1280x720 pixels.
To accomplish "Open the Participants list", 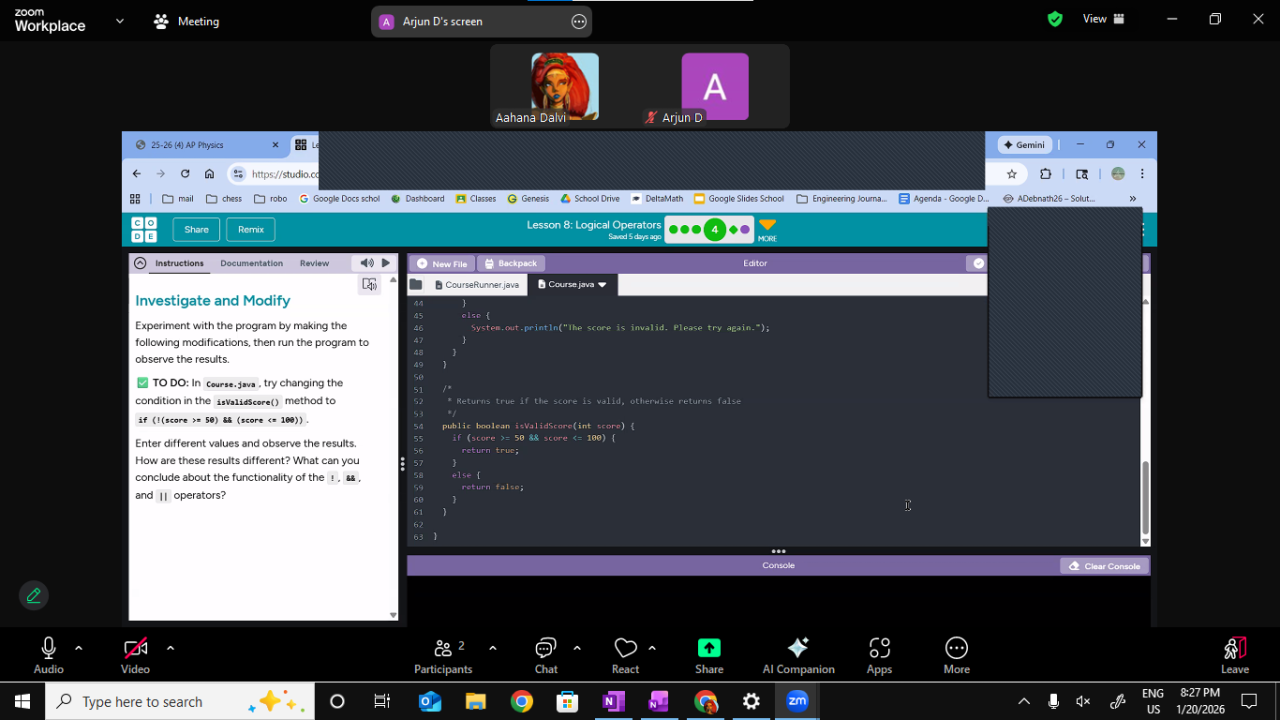I will (x=443, y=649).
